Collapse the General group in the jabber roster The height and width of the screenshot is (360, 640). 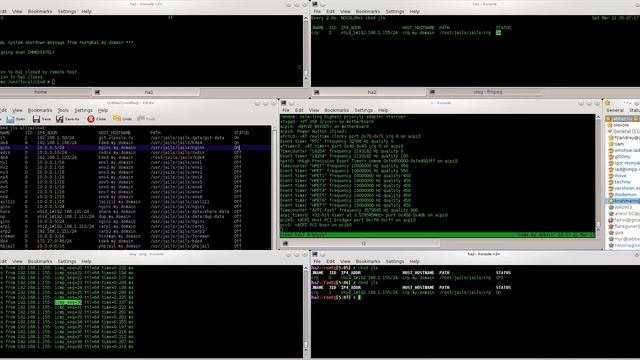coord(610,131)
